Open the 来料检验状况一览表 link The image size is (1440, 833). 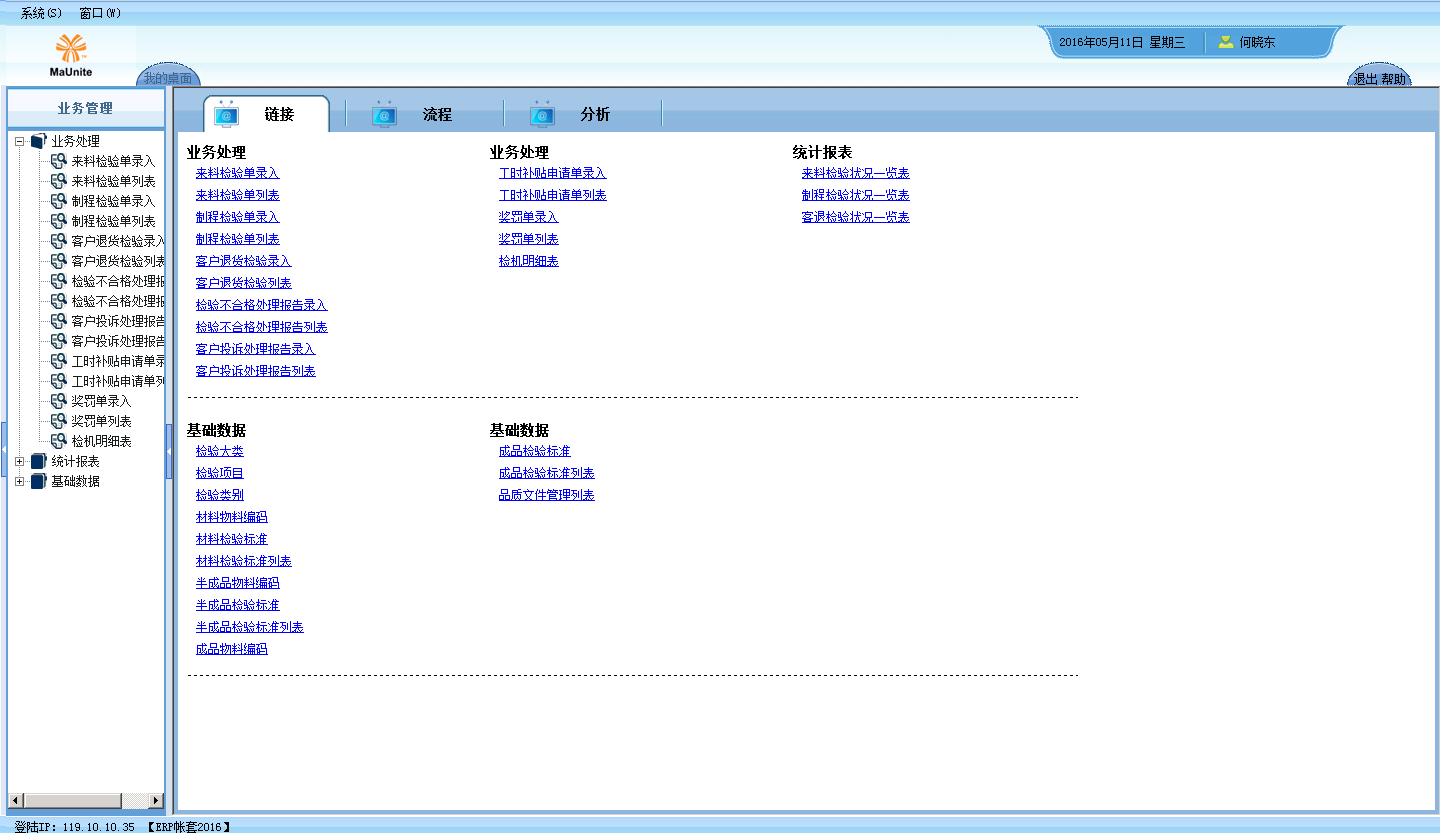pyautogui.click(x=855, y=173)
